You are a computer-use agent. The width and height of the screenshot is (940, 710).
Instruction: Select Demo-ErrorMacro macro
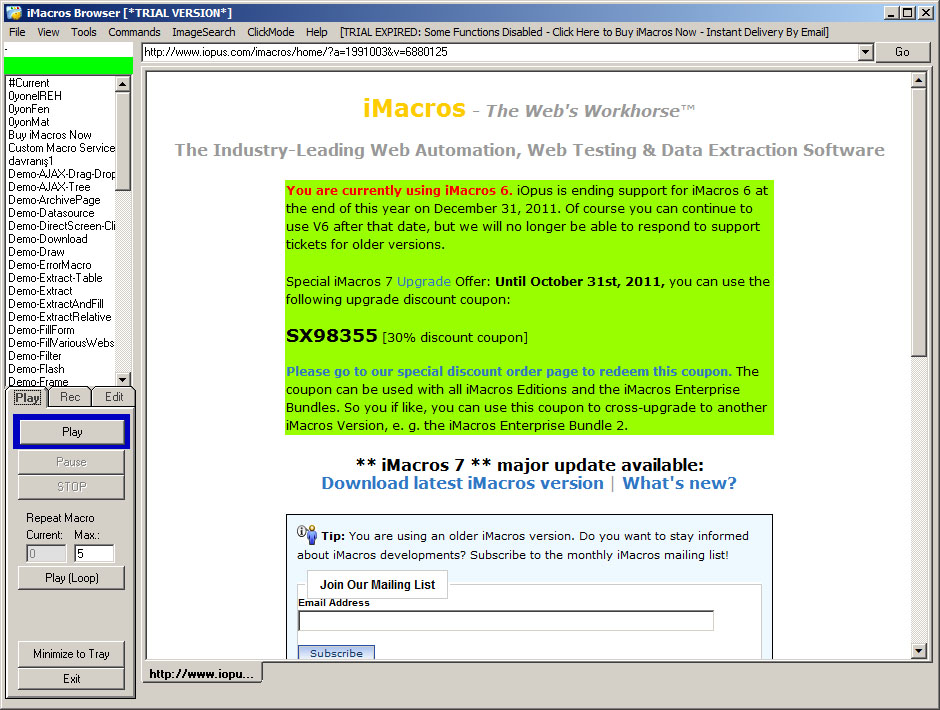point(61,265)
